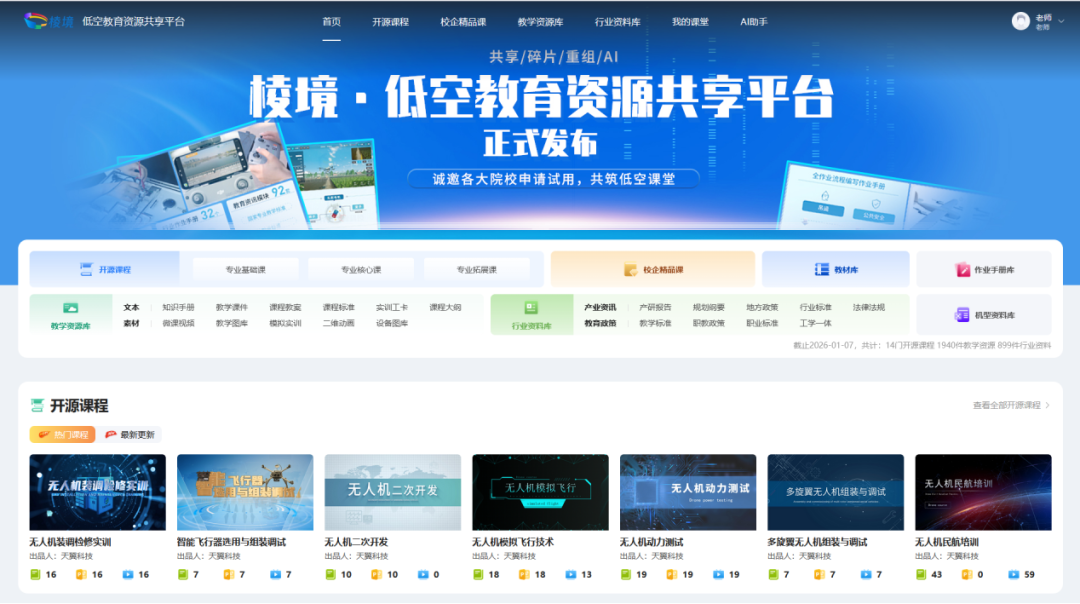Expand 查看全部开源课程 with the chevron
Screen dimensions: 1080x604
click(x=1047, y=406)
